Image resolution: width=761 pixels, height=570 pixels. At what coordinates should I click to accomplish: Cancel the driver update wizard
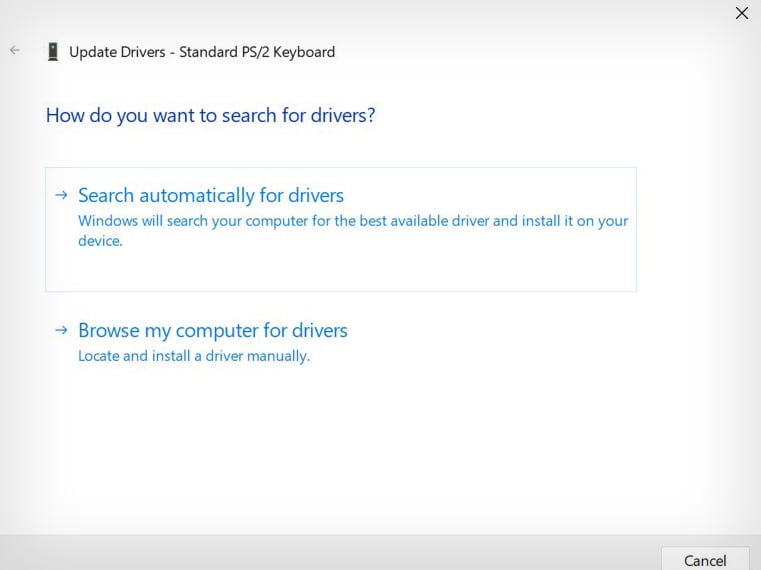(705, 559)
